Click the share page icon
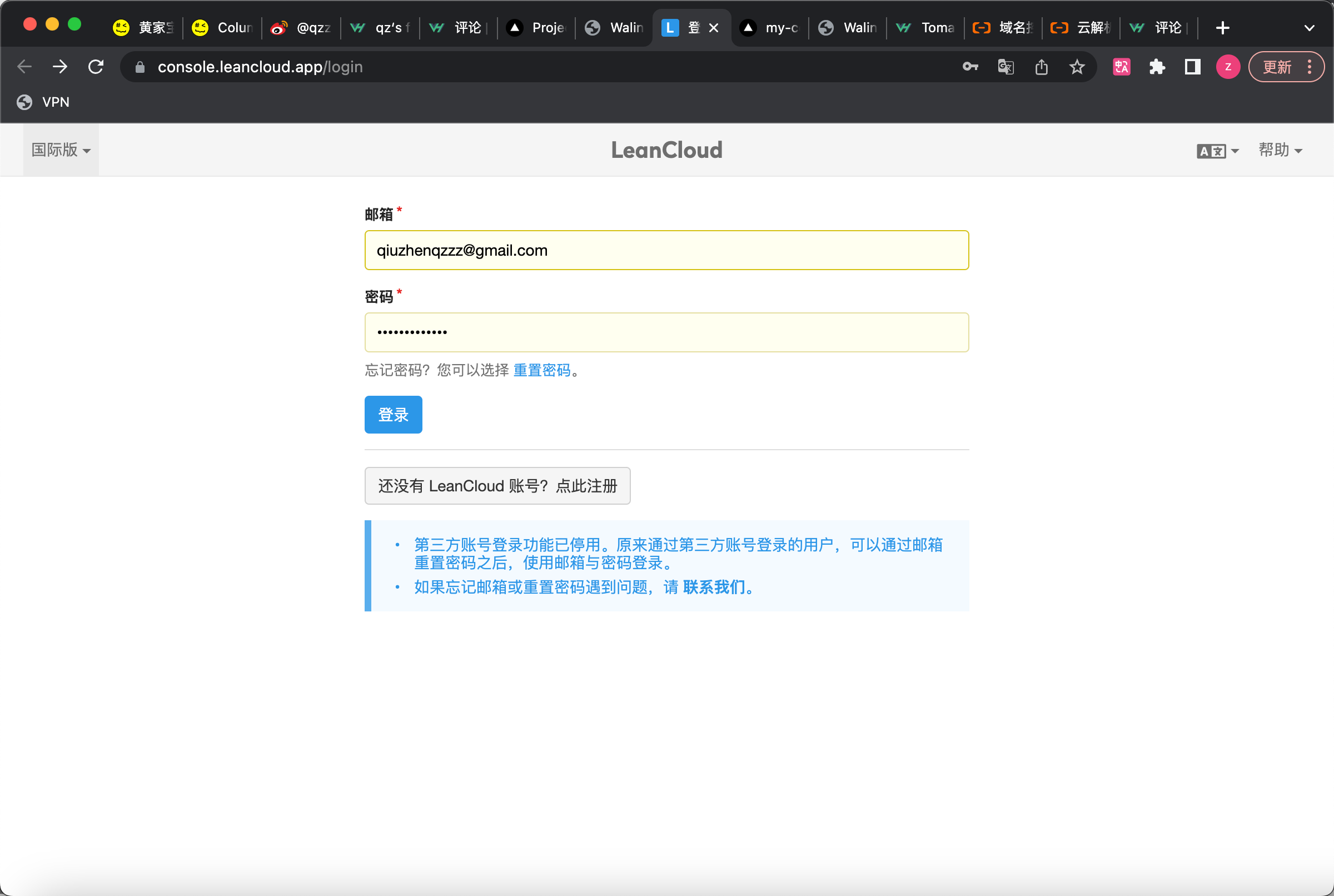Screen dimensions: 1334x896 [x=1041, y=67]
